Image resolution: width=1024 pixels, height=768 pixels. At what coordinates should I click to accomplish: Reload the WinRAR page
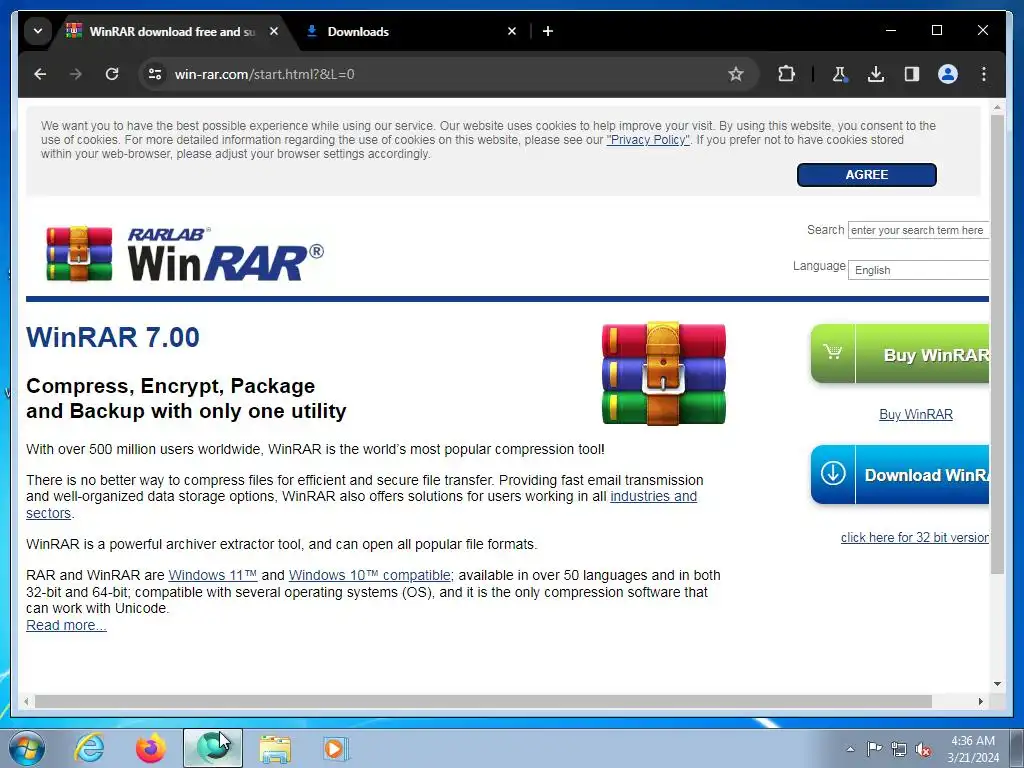tap(112, 74)
